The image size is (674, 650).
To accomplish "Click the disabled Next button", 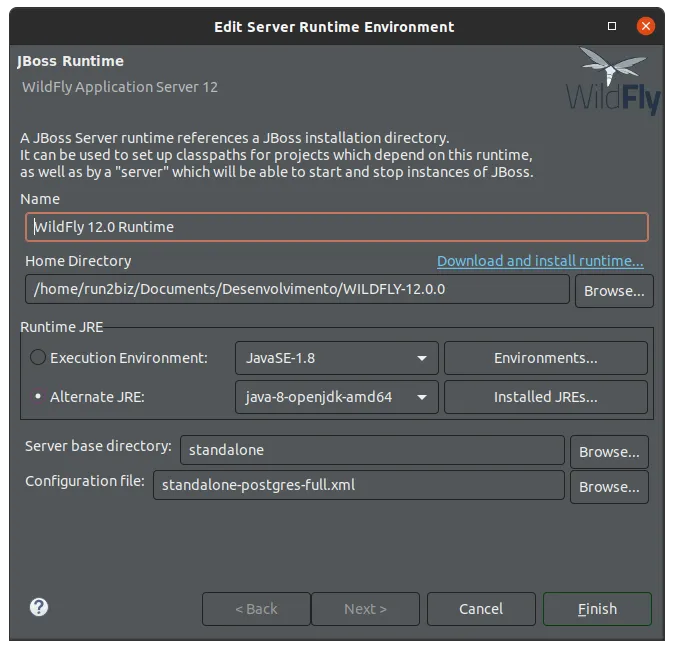I will point(365,609).
